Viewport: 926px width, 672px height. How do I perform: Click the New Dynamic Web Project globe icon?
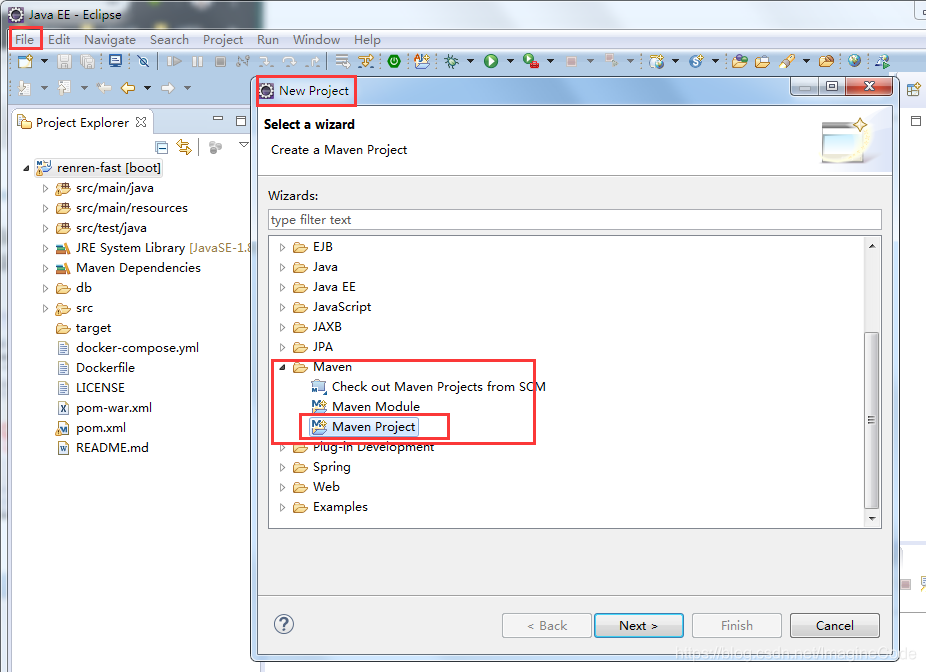tap(657, 61)
